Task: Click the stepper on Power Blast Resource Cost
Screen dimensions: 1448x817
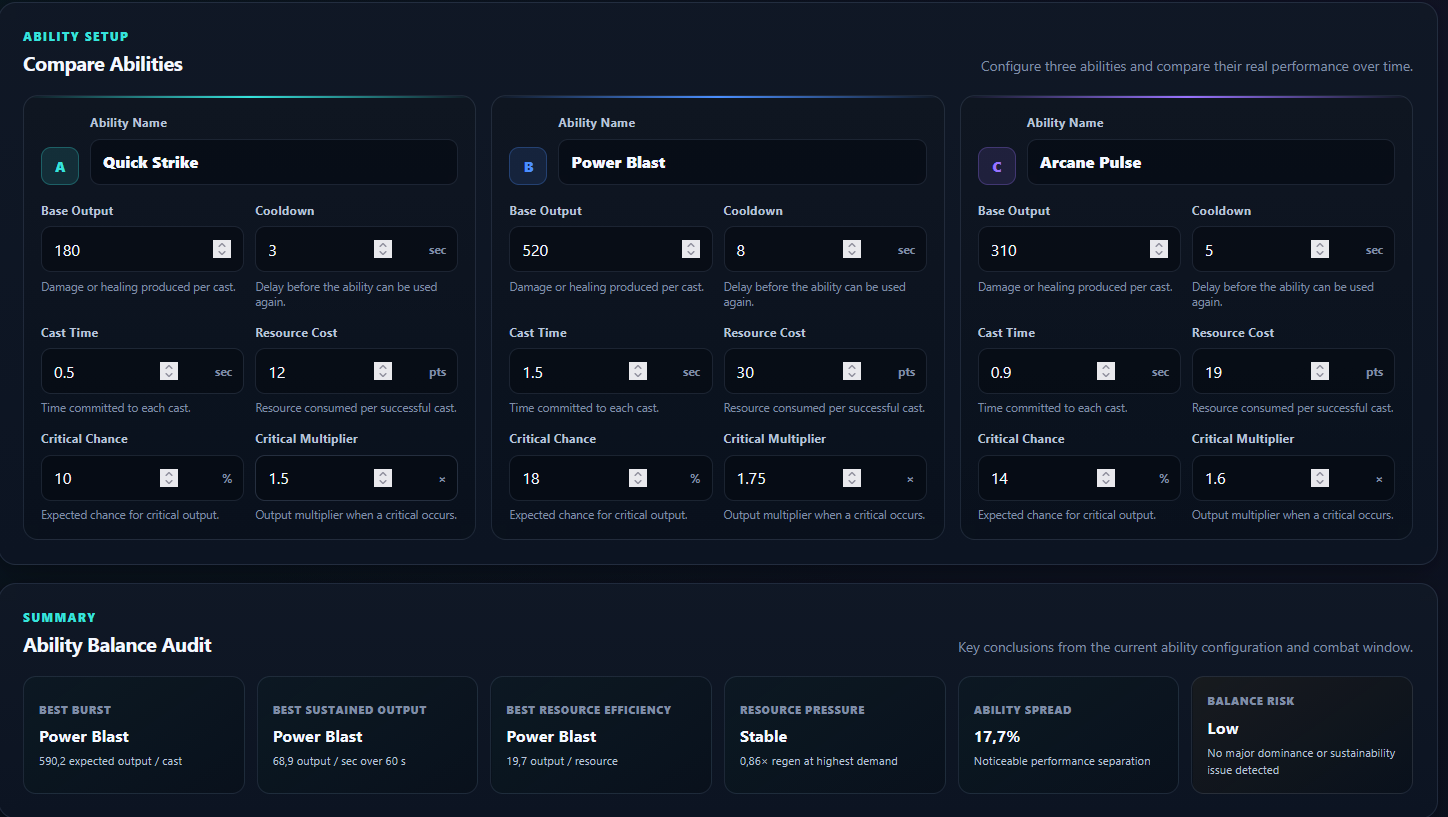Action: coord(851,371)
